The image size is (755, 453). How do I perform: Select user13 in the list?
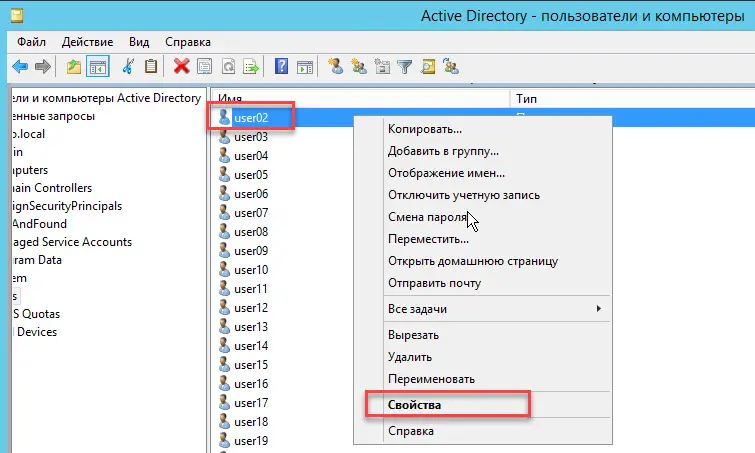click(251, 327)
